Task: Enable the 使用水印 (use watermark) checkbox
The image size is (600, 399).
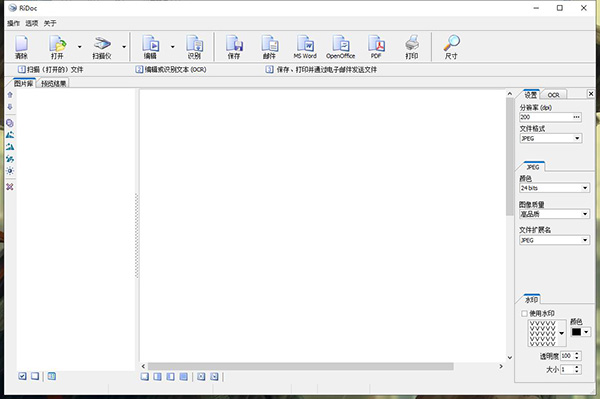Action: pyautogui.click(x=524, y=314)
